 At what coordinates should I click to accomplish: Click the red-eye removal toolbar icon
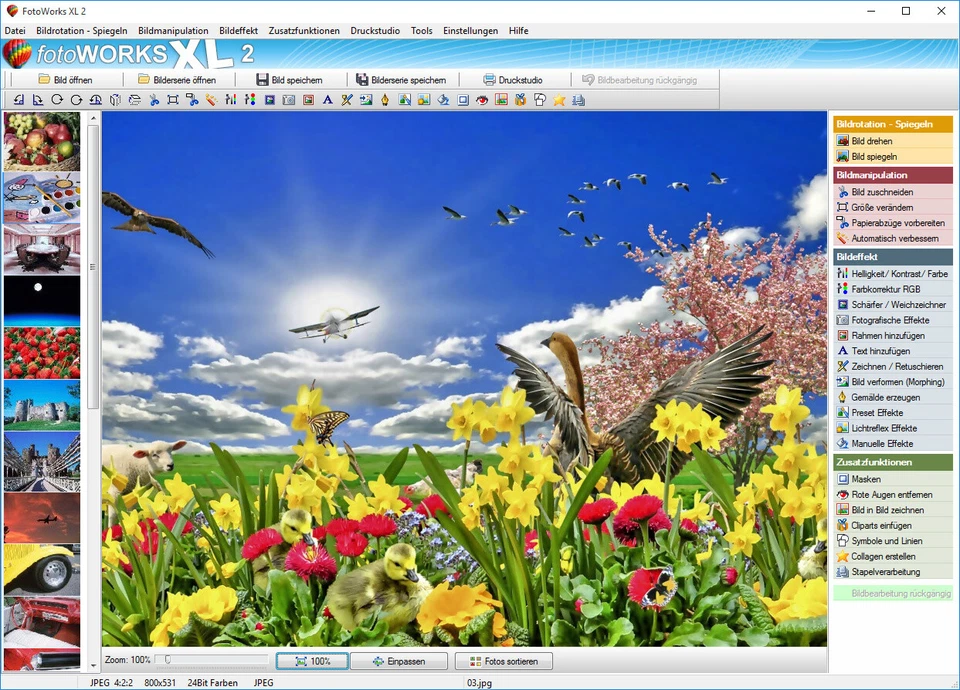481,99
